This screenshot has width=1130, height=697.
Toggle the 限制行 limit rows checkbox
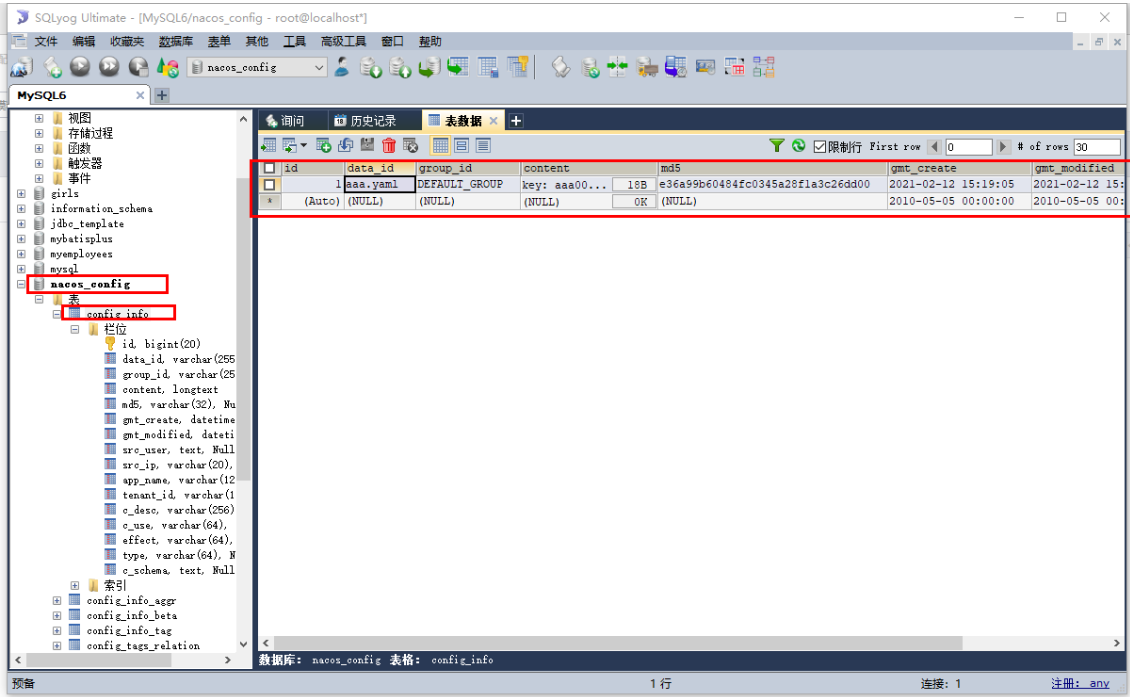tap(819, 146)
